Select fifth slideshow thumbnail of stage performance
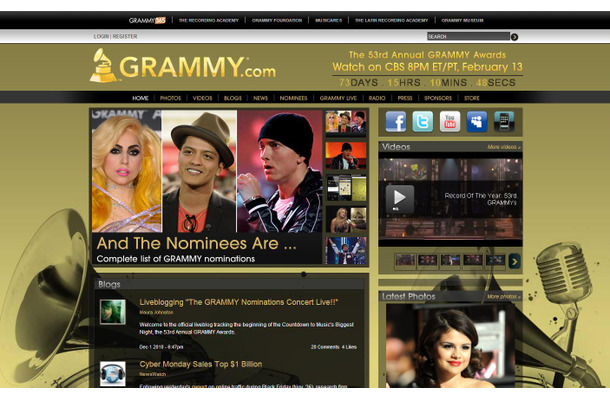The height and width of the screenshot is (400, 610). click(x=346, y=251)
